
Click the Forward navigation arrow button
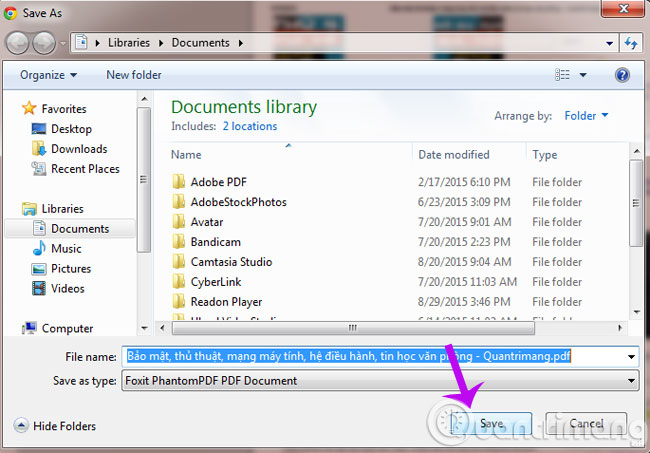pyautogui.click(x=44, y=43)
